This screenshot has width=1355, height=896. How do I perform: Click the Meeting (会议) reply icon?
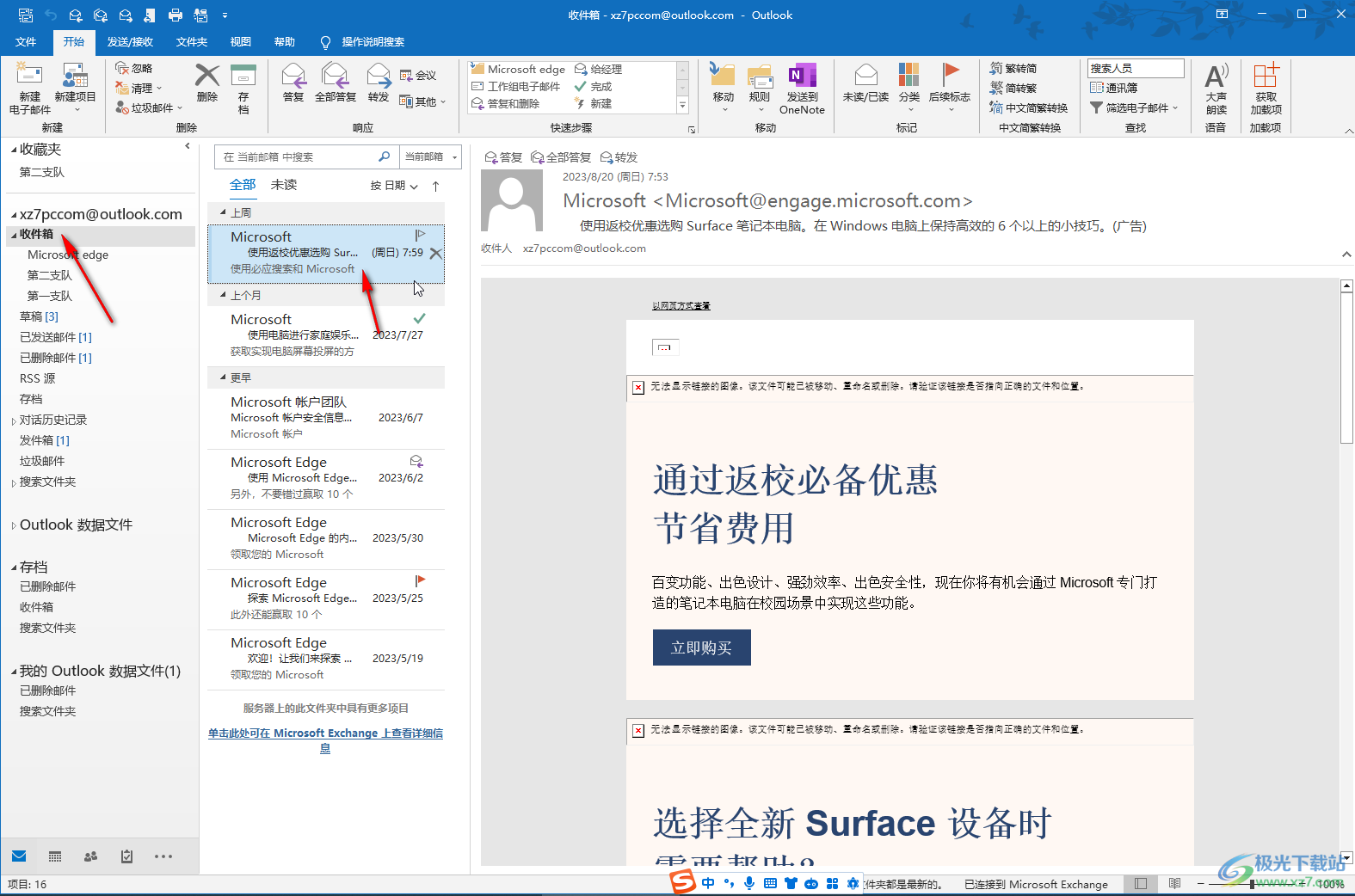point(418,76)
